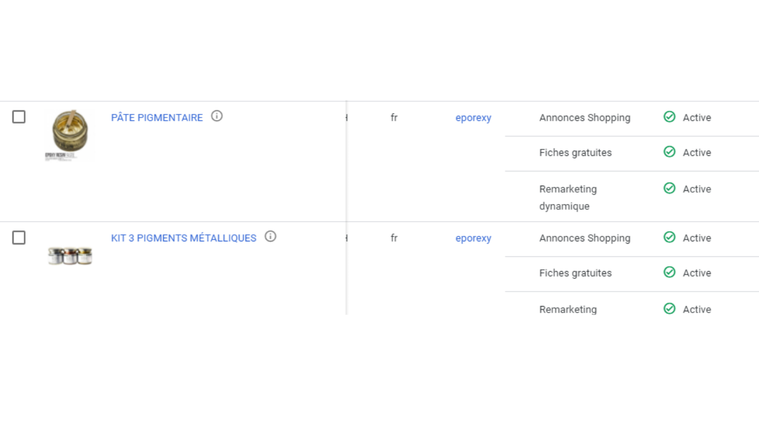This screenshot has height=427, width=759.
Task: Click eporexy link in PÂTE PIGMENTAIRE row
Action: (x=473, y=118)
